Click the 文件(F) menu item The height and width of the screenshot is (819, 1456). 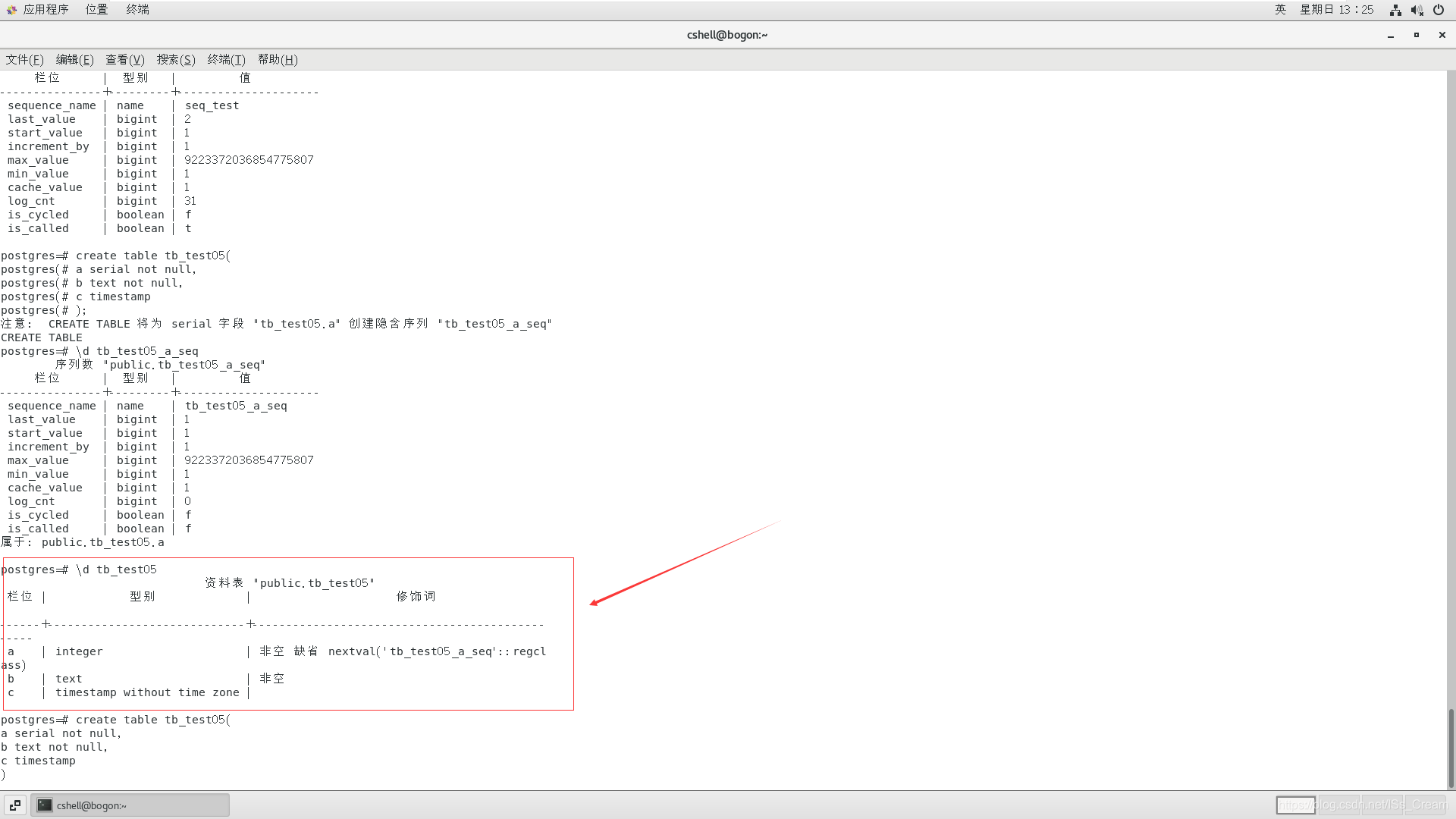click(x=25, y=59)
